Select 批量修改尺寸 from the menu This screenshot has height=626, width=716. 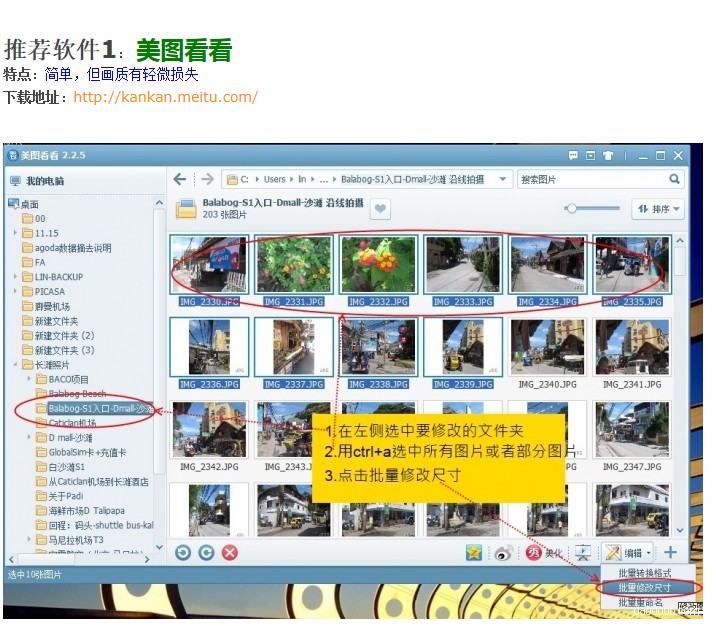coord(644,587)
